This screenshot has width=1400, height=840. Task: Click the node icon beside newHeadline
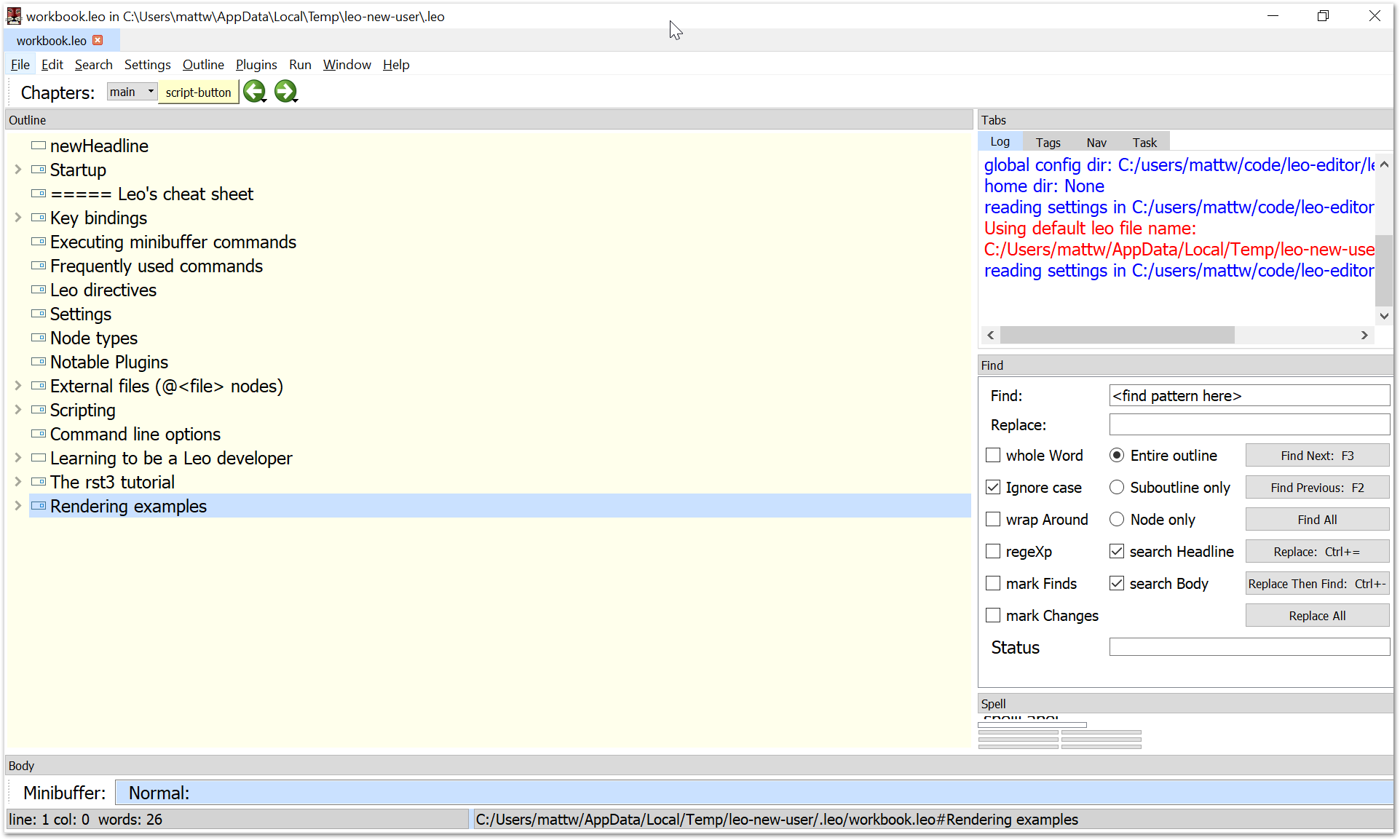[x=39, y=144]
